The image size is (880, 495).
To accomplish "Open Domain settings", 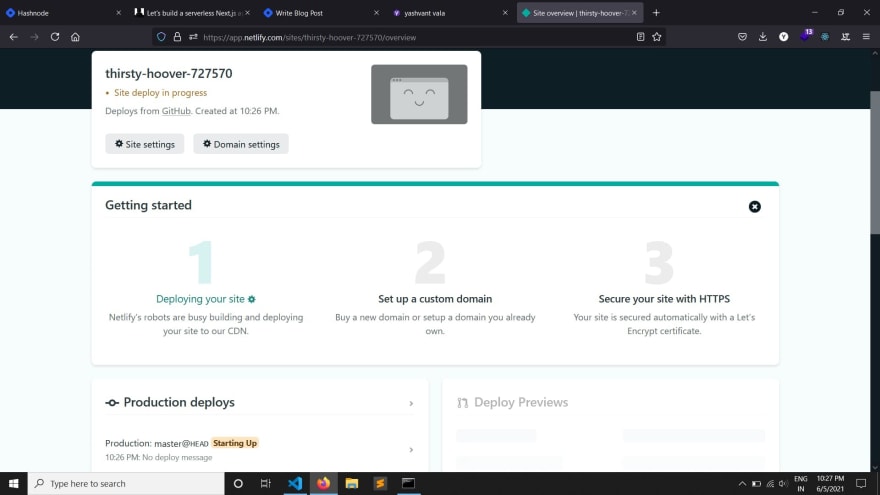I will 241,144.
